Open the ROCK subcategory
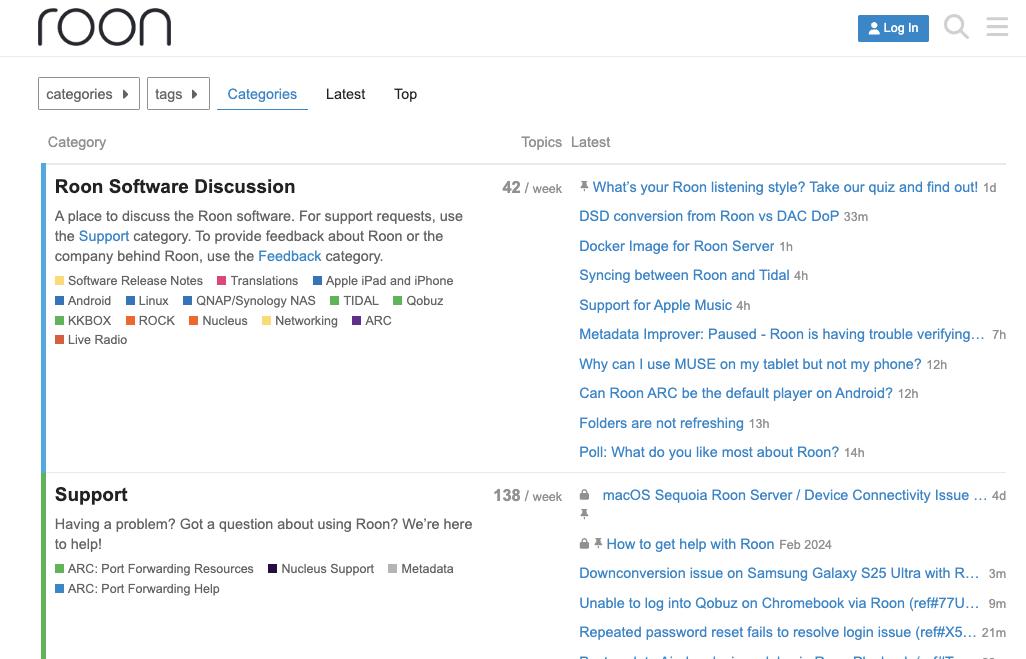 pos(150,321)
